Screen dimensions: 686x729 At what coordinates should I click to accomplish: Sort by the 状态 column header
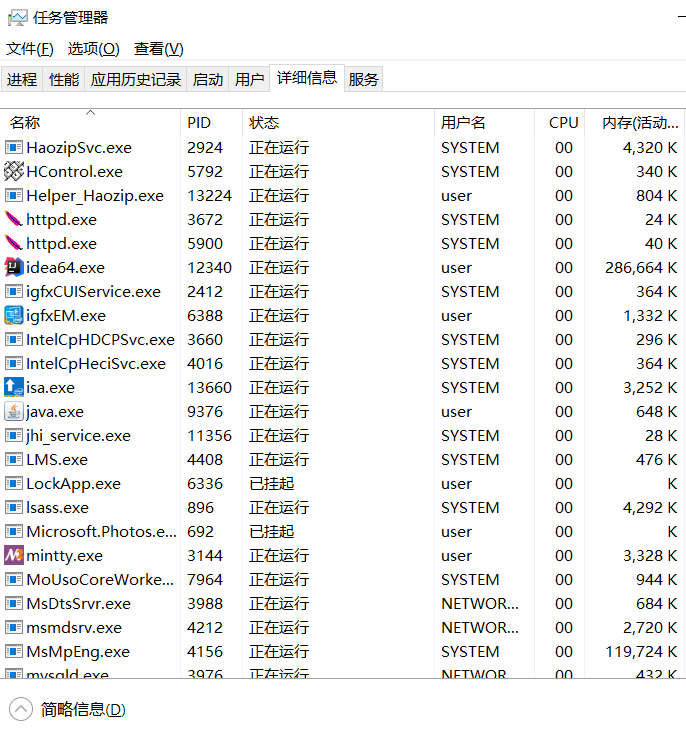tap(338, 123)
